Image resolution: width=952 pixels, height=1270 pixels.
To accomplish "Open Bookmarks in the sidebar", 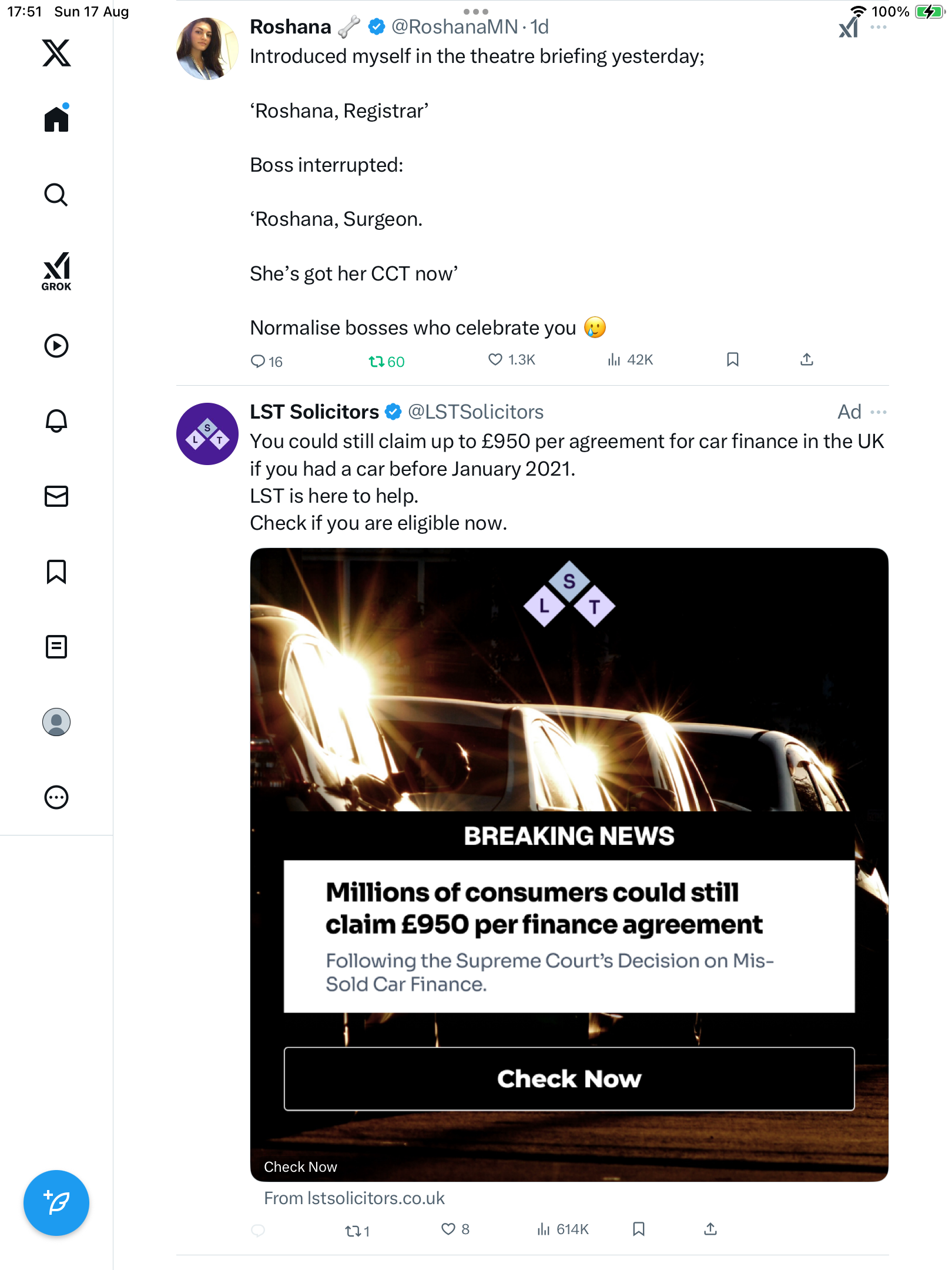I will tap(56, 571).
